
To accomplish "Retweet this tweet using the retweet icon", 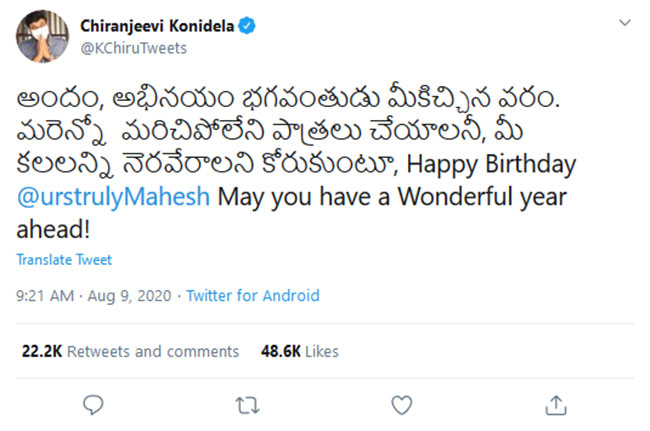I will click(x=247, y=405).
